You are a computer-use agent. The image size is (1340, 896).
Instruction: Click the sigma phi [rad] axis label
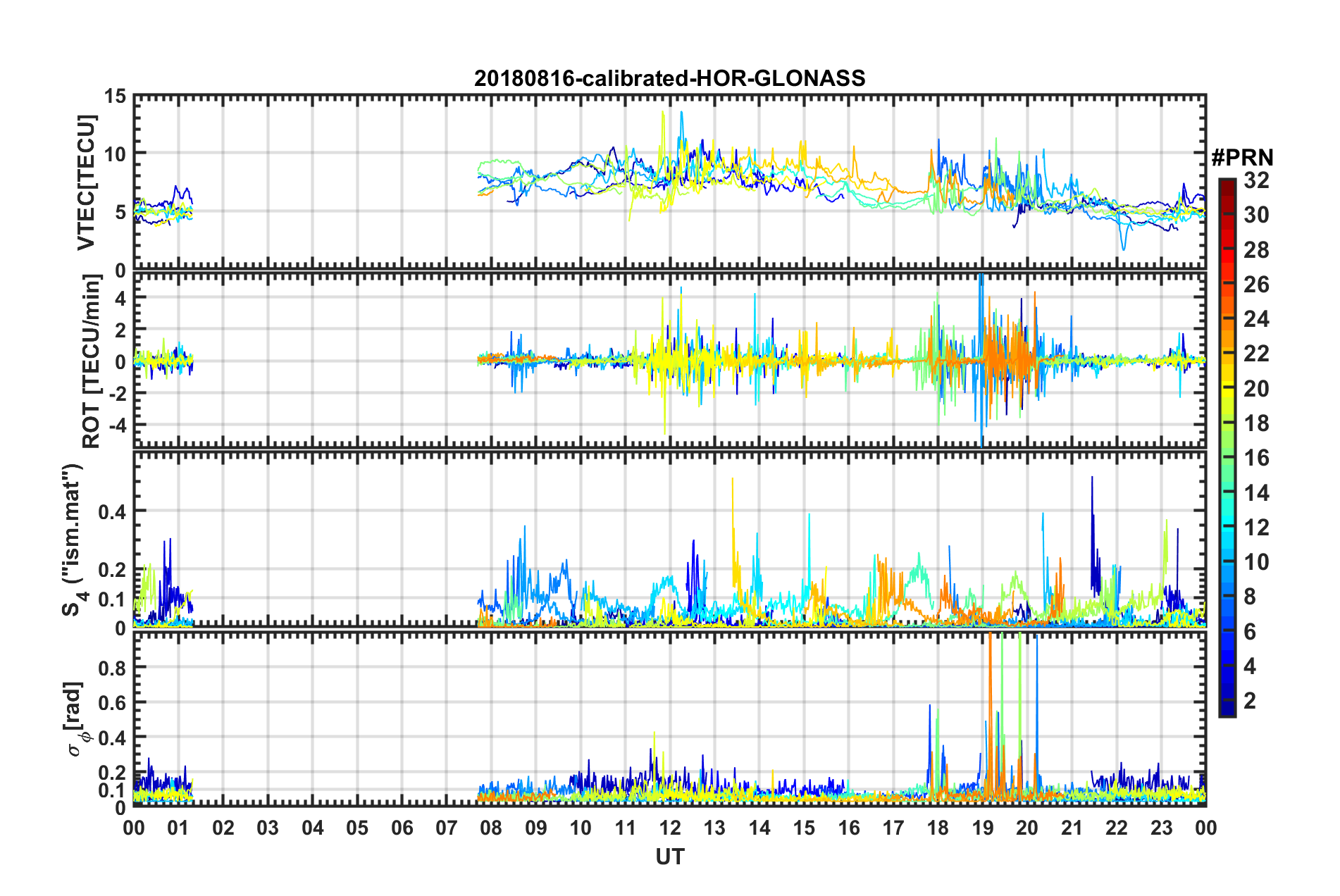click(x=76, y=718)
